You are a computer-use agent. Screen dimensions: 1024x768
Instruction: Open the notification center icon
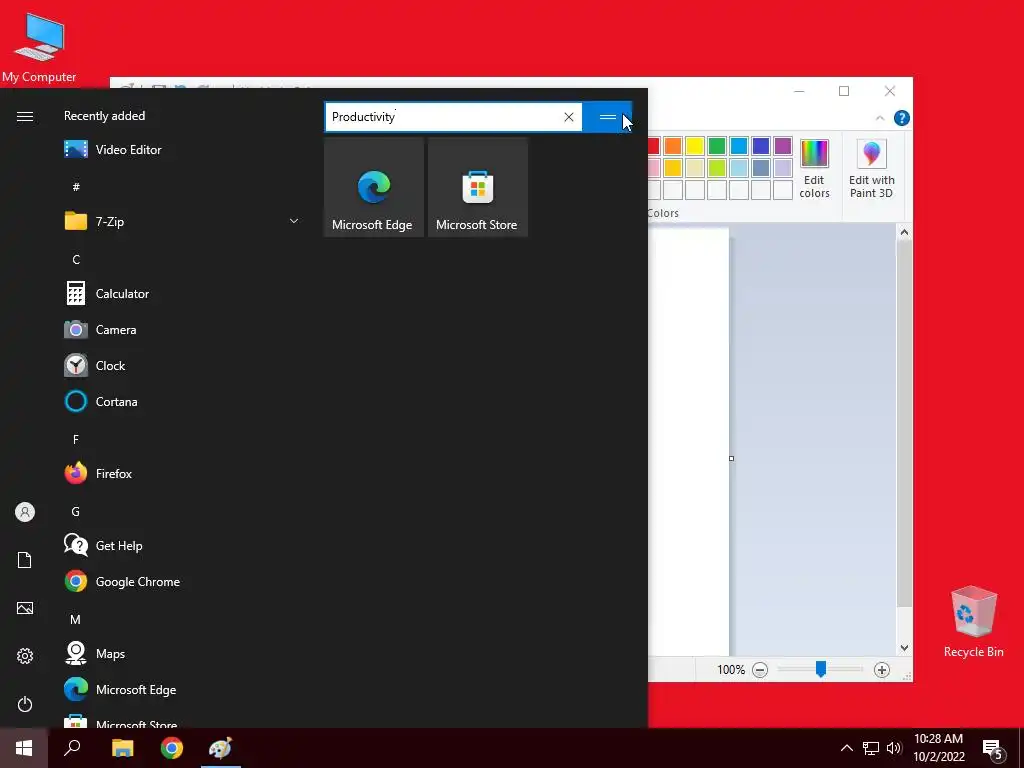(x=993, y=750)
